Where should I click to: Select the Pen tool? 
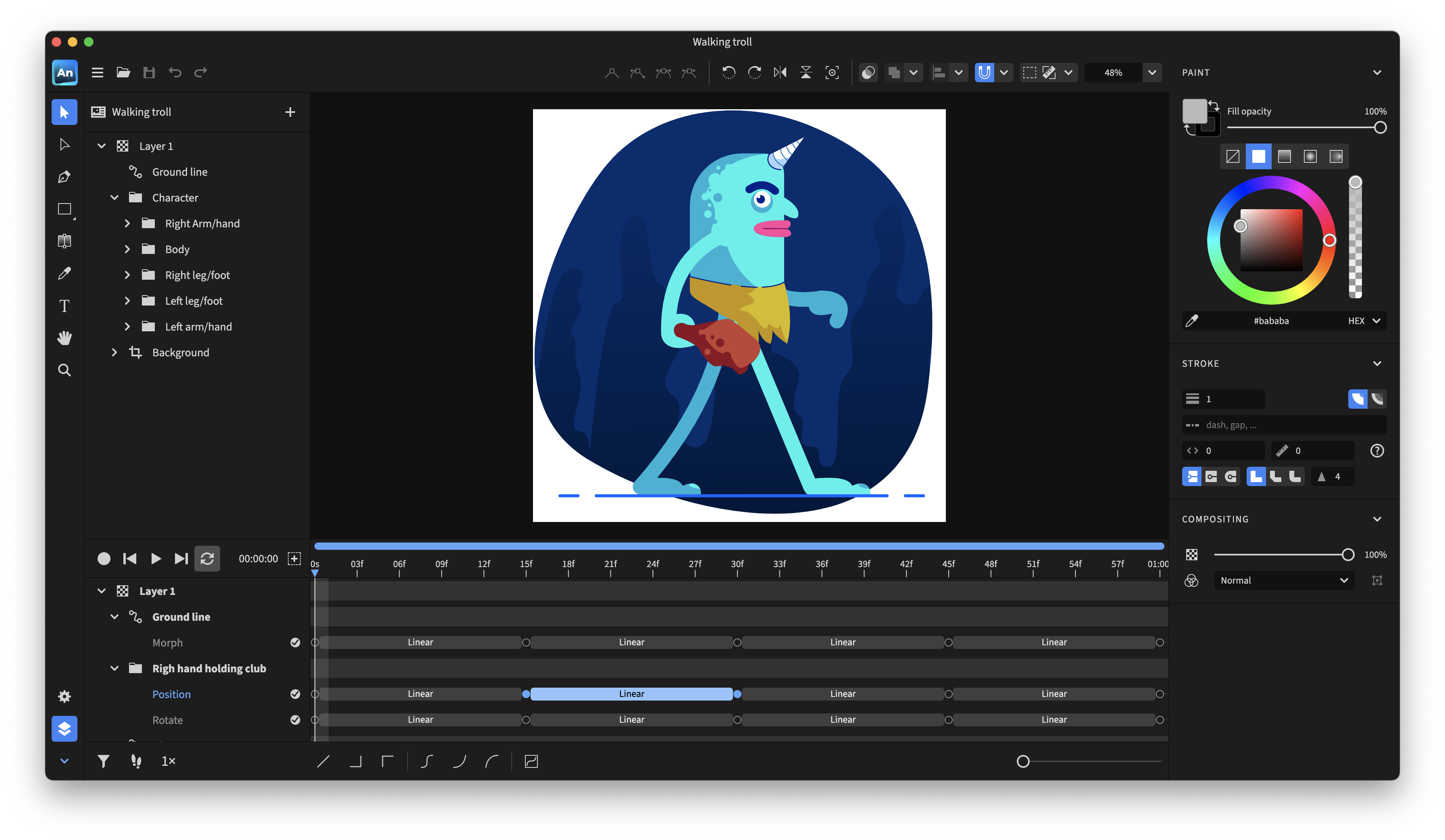64,176
